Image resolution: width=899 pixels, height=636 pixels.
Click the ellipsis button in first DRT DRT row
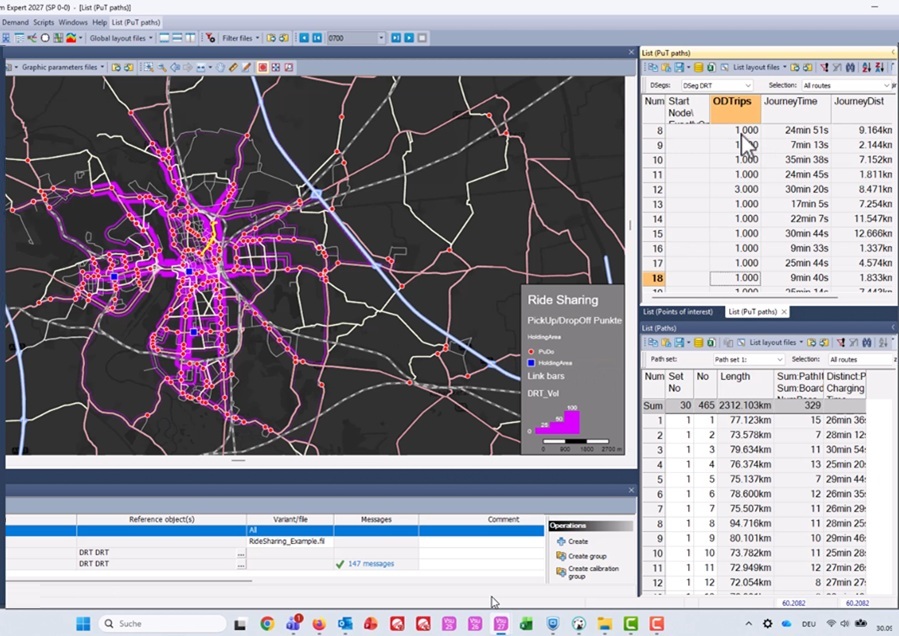(x=241, y=553)
